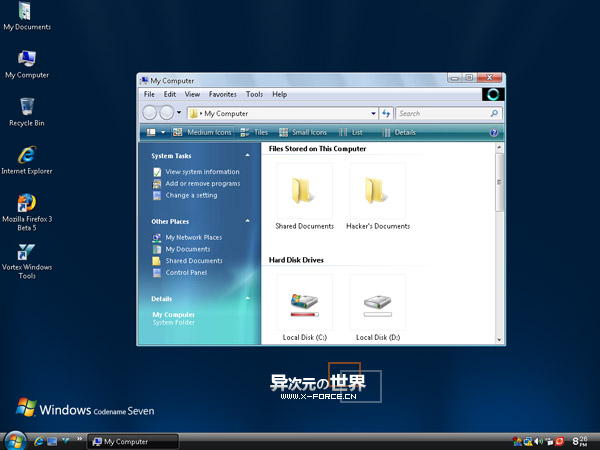The height and width of the screenshot is (450, 600).
Task: Select Local Disk (D:) drive
Action: (x=378, y=308)
